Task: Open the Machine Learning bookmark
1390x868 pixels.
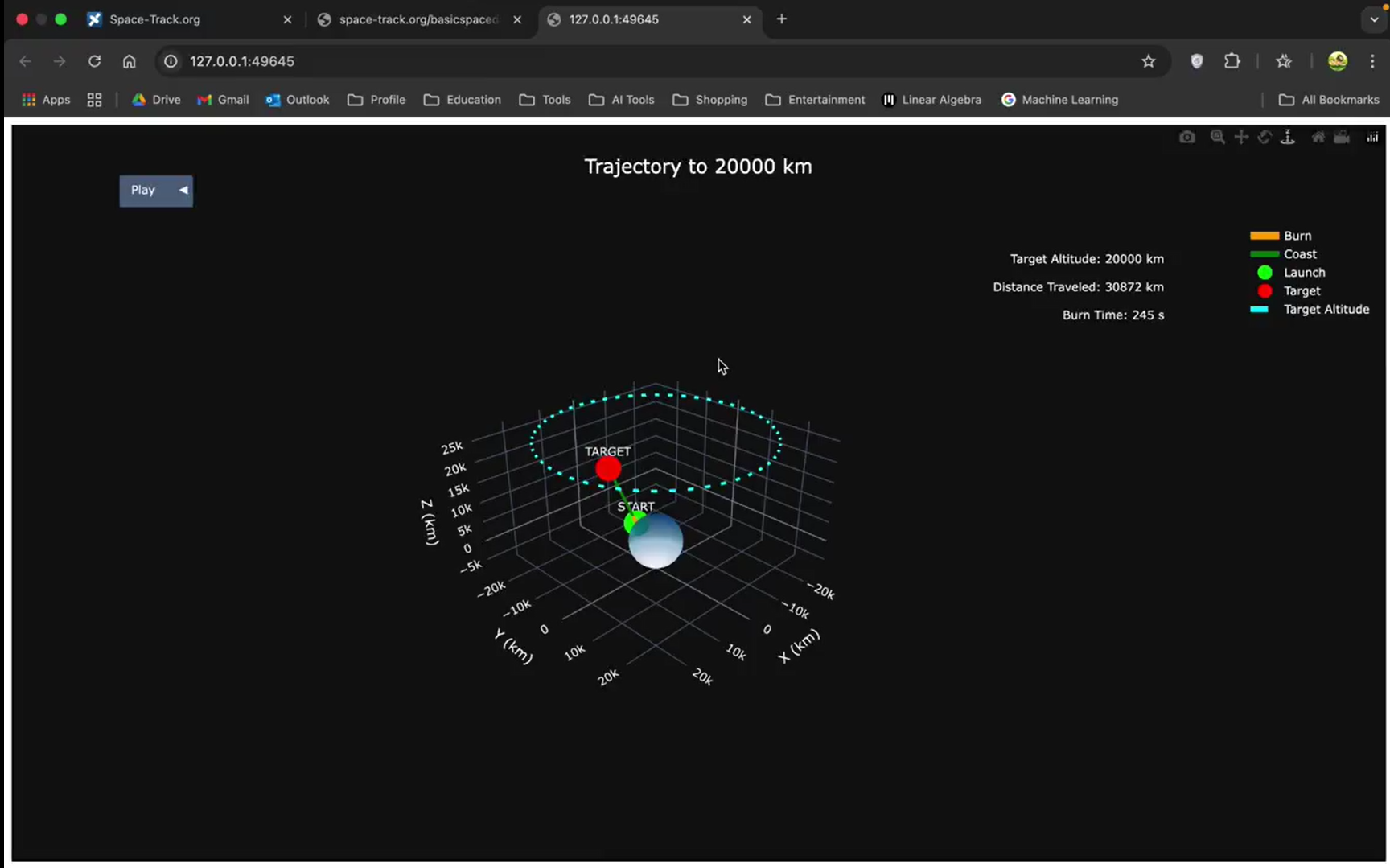Action: coord(1060,100)
